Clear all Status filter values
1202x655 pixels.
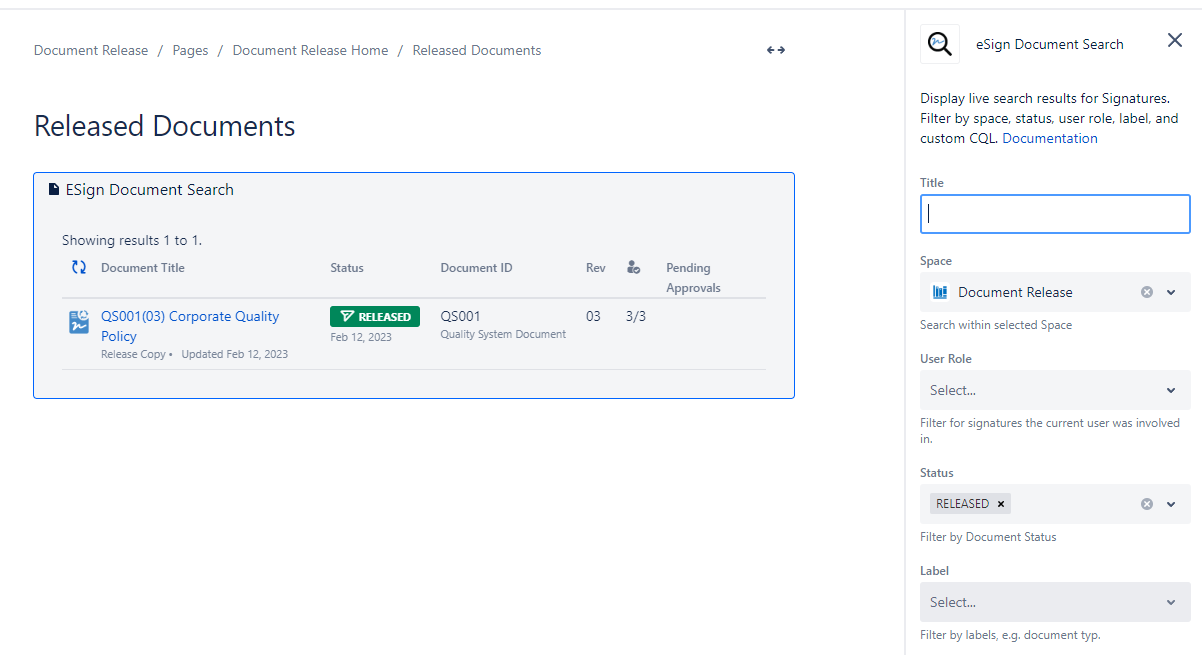coord(1147,504)
